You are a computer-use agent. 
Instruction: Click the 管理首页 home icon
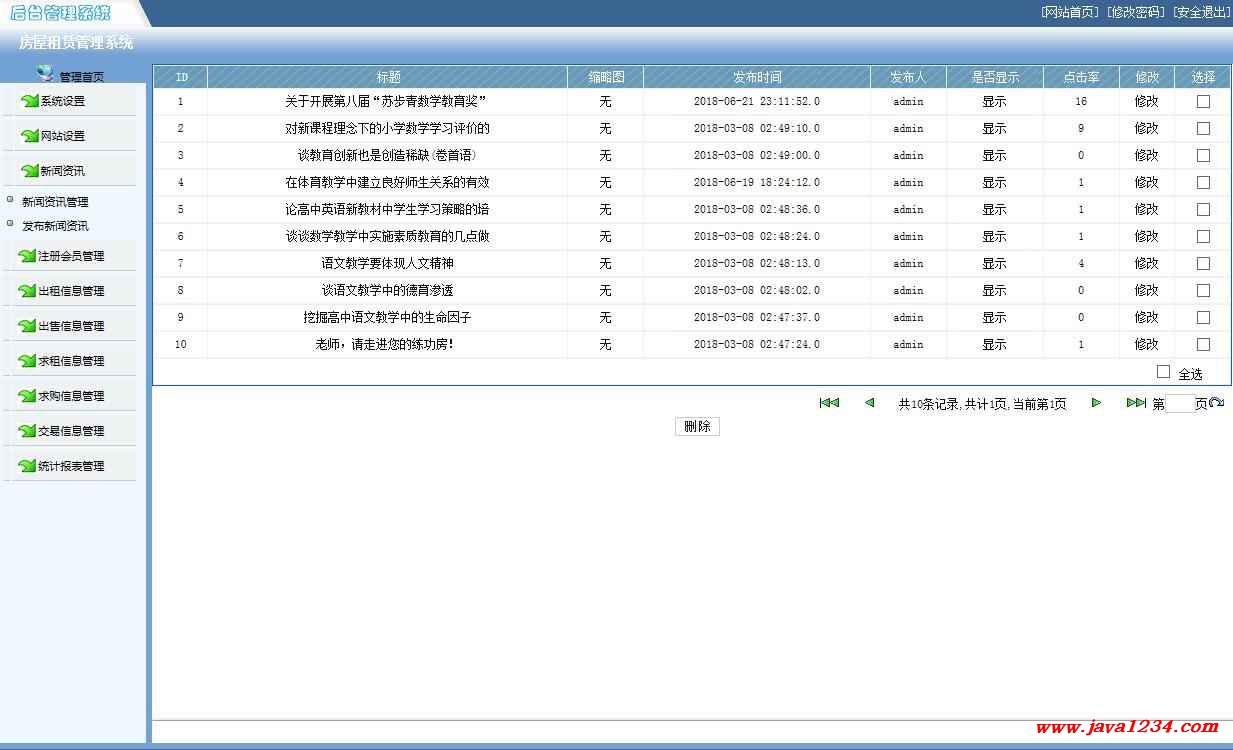[45, 72]
